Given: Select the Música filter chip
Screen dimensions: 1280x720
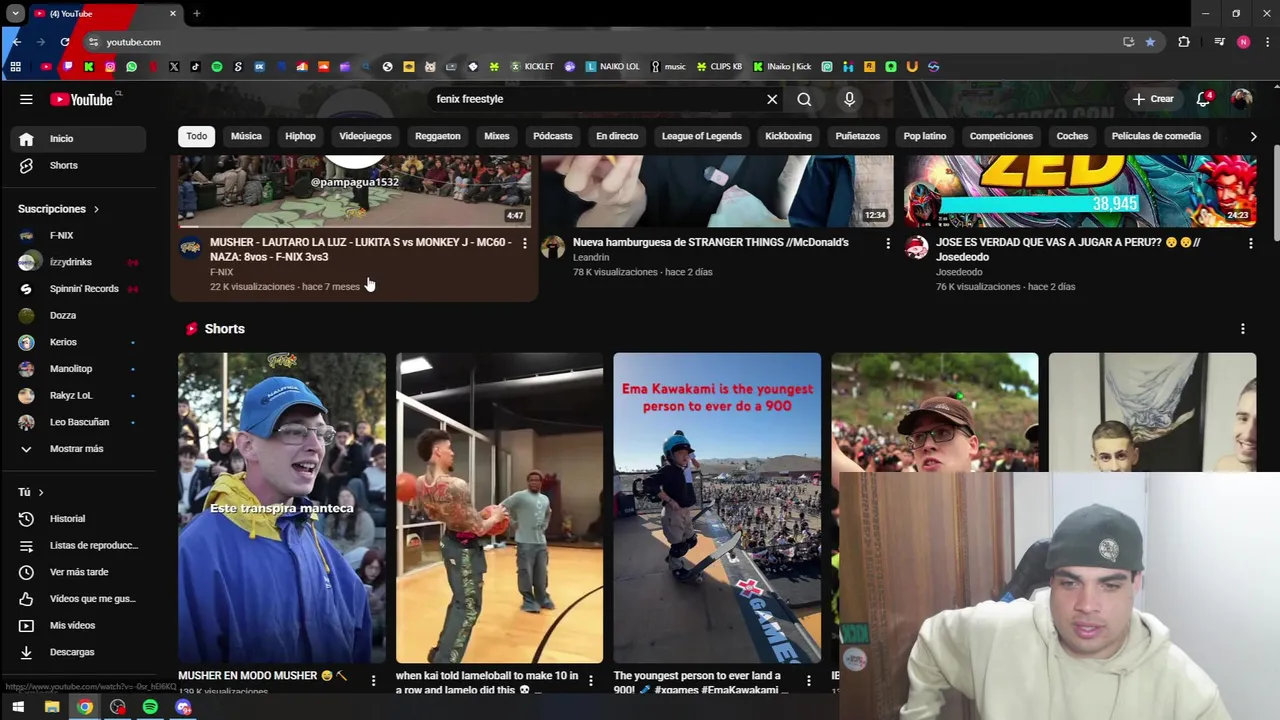Looking at the screenshot, I should click(246, 136).
